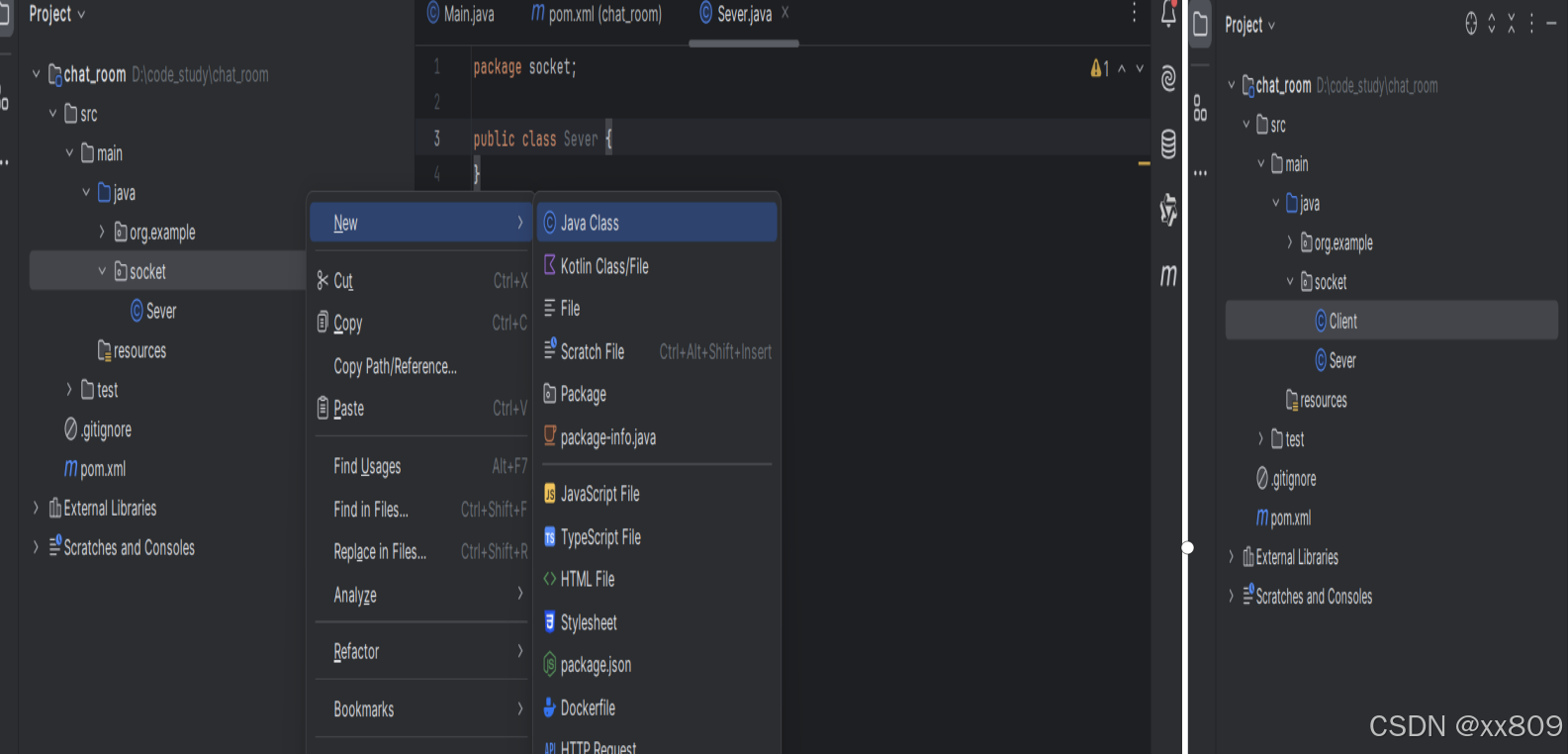
Task: Click the code line 'public class Sever {'
Action: tap(543, 140)
